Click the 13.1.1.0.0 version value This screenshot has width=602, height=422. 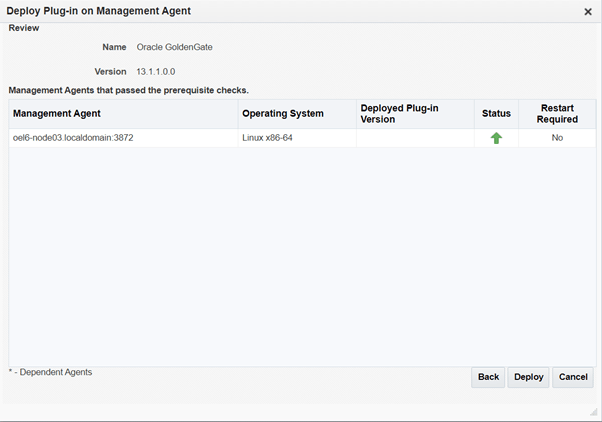coord(155,72)
